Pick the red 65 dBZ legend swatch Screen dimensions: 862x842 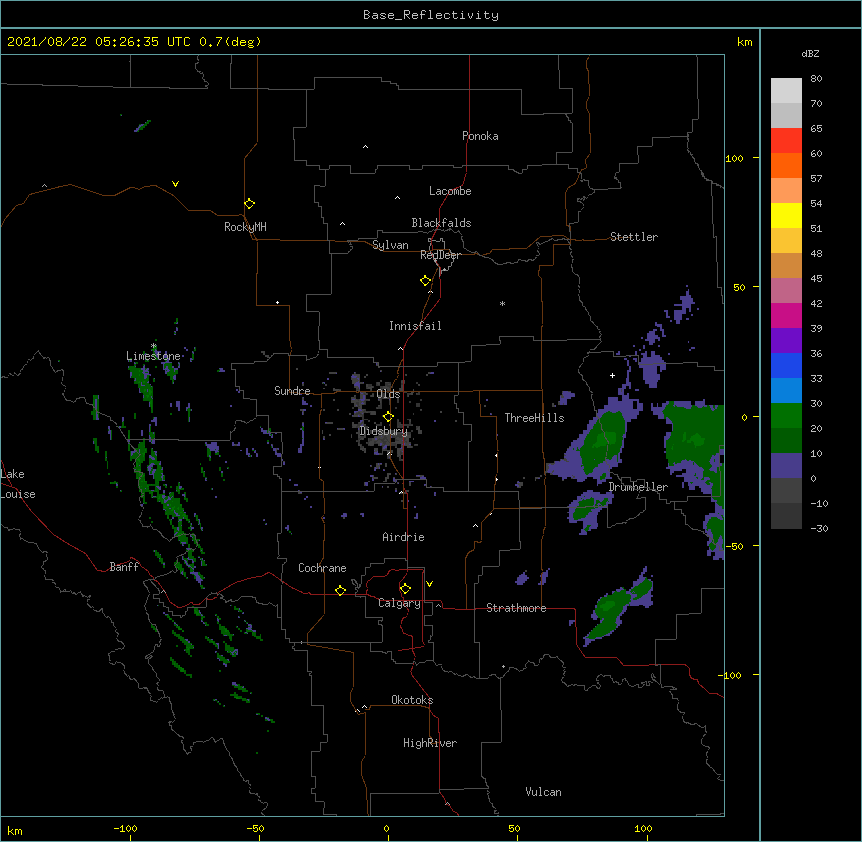(786, 141)
